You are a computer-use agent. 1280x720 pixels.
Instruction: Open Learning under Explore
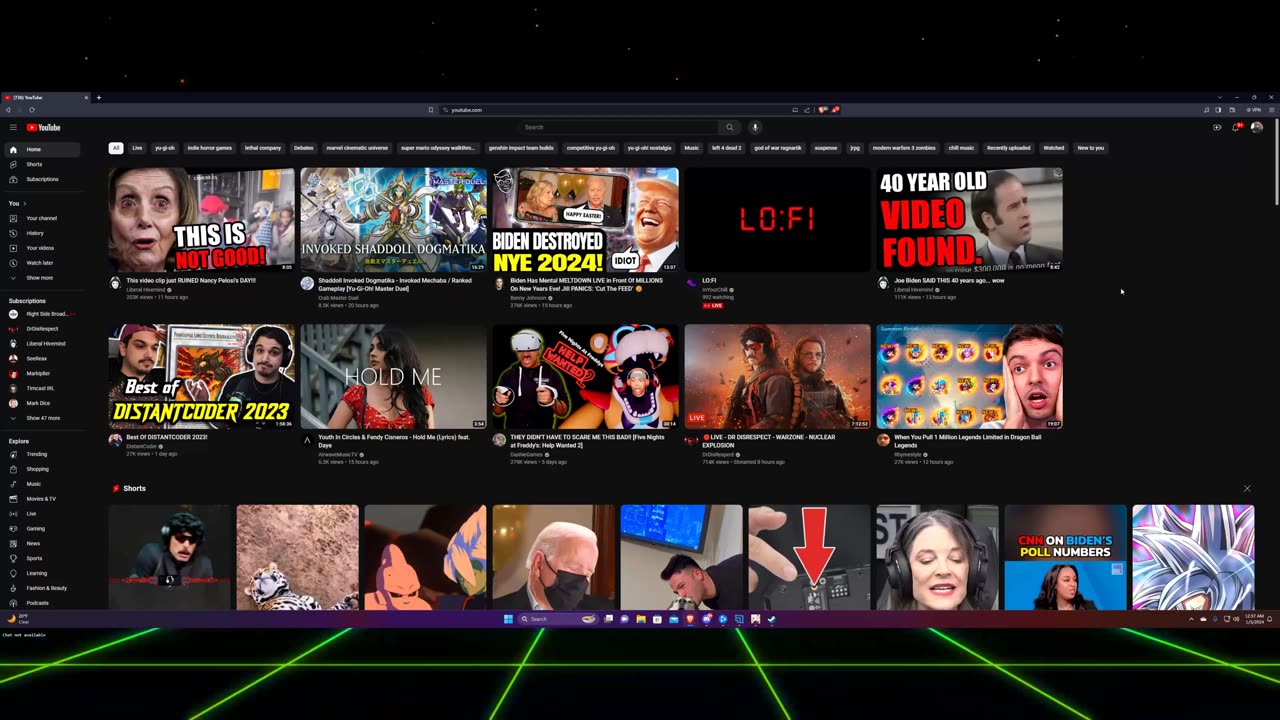(43, 573)
